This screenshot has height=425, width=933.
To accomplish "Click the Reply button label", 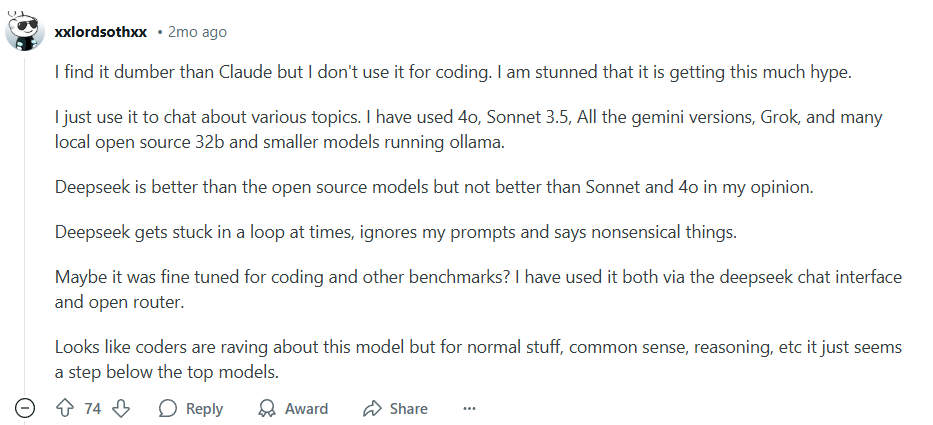I will coord(204,408).
